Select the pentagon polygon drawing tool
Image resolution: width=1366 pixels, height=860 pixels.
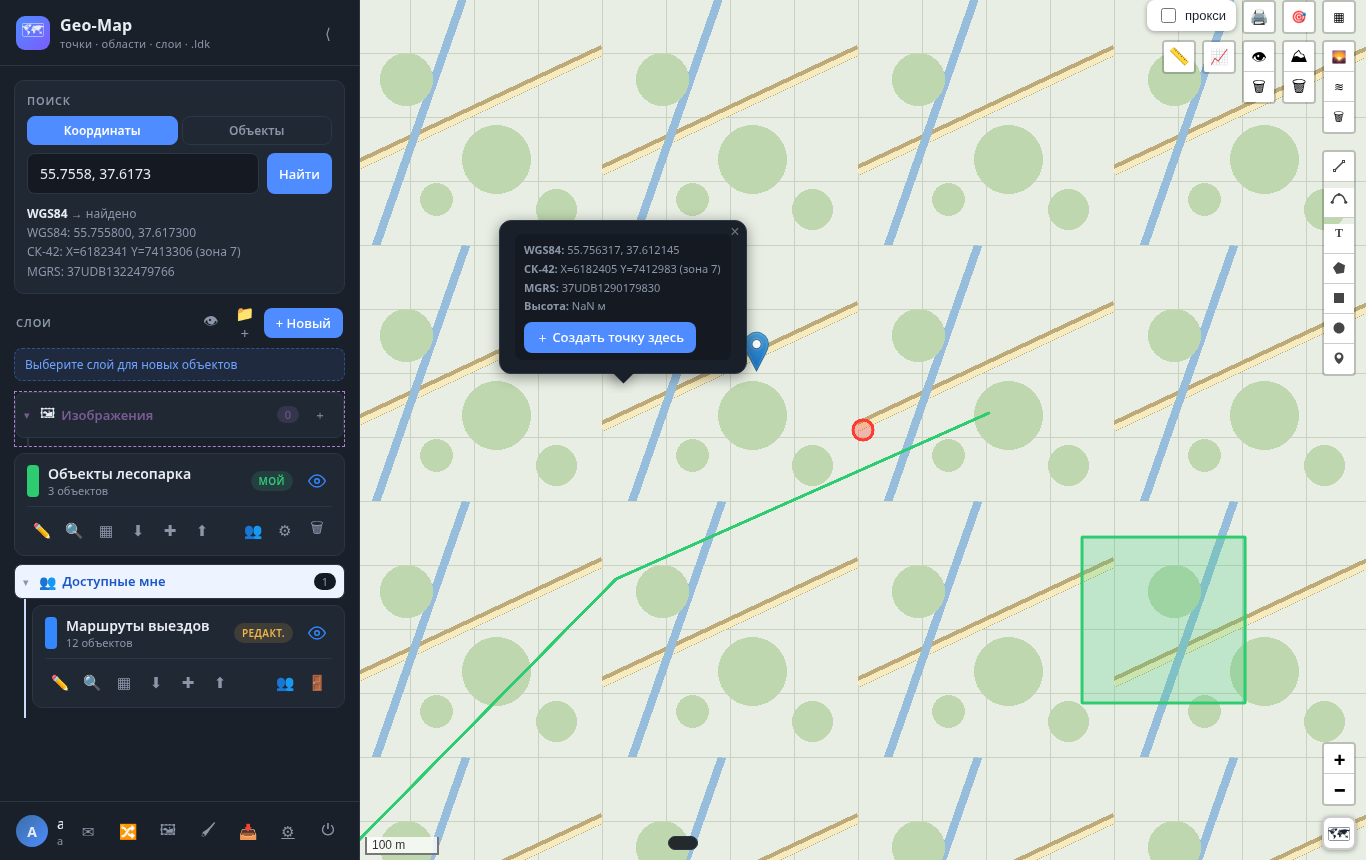click(1339, 268)
